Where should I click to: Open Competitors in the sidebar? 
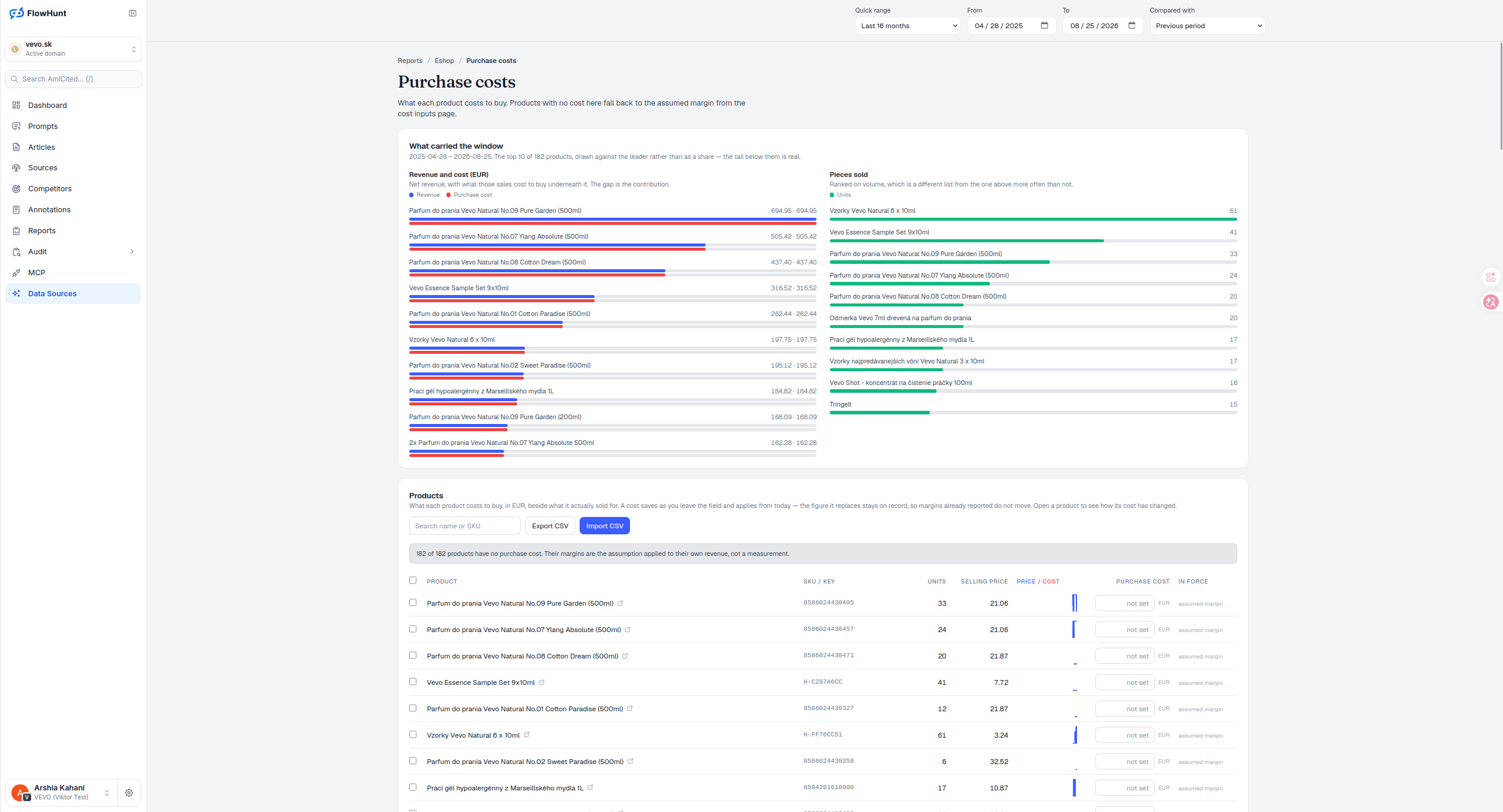click(x=73, y=189)
